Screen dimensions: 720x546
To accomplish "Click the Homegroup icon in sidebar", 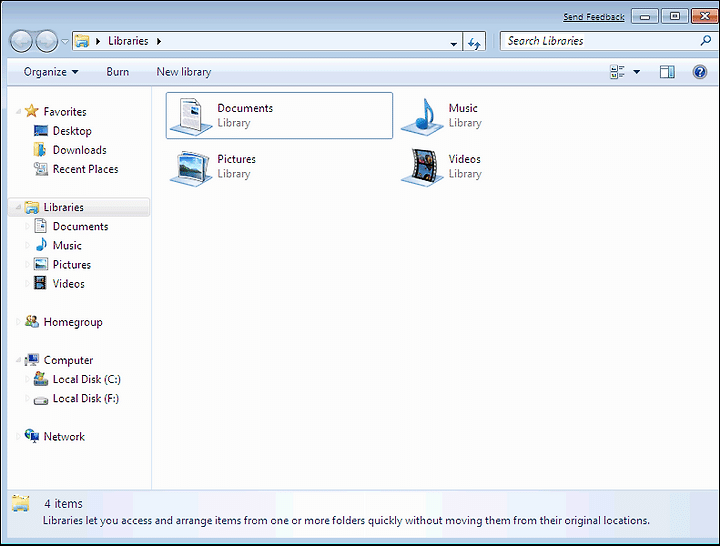I will point(32,321).
